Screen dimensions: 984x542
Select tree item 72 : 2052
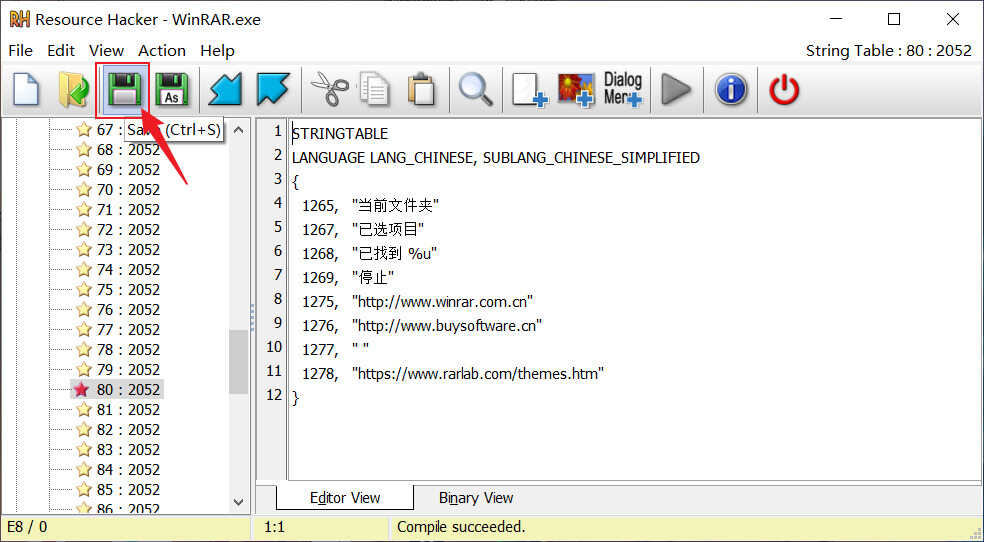coord(128,230)
